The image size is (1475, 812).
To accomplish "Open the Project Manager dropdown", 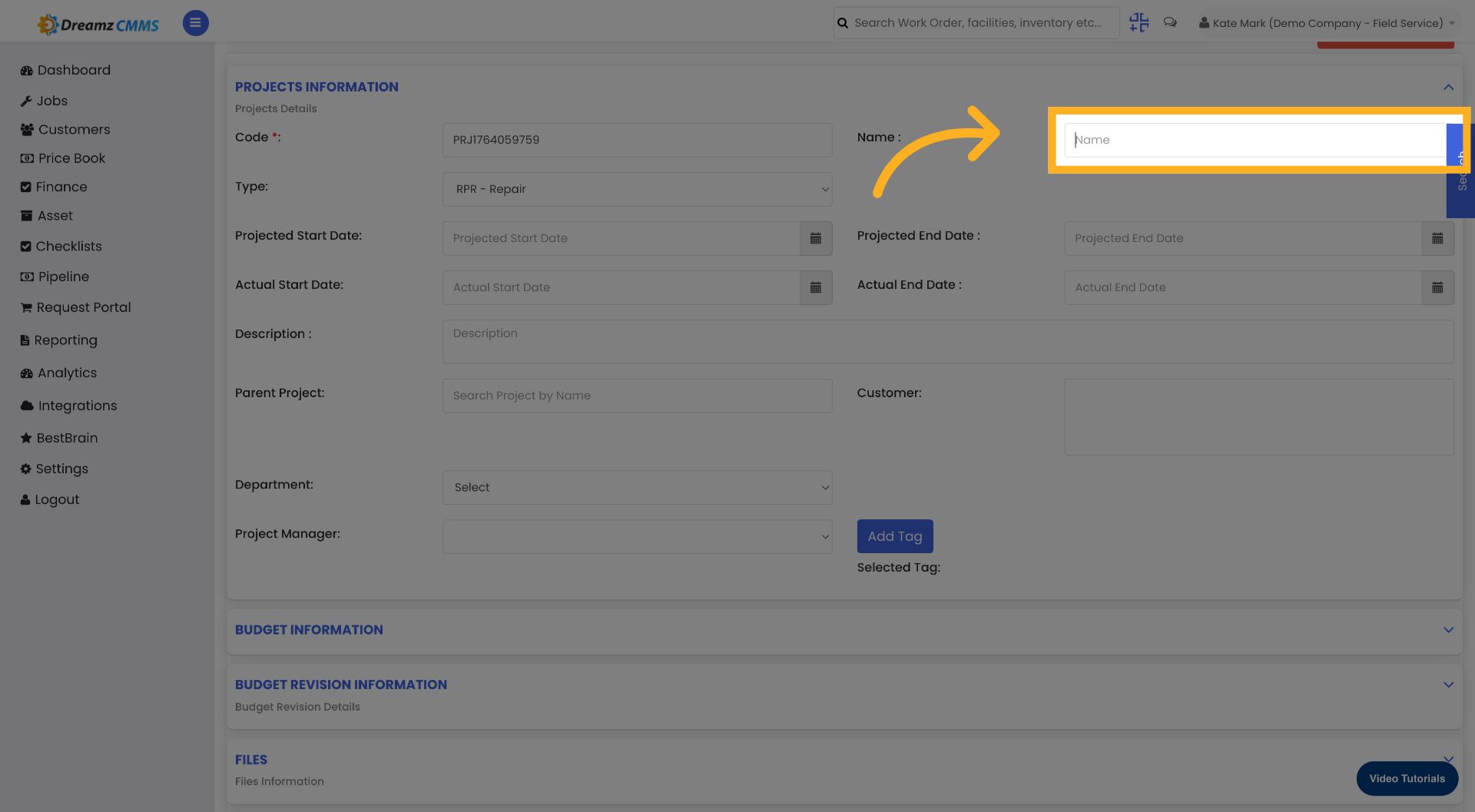I will coord(637,536).
